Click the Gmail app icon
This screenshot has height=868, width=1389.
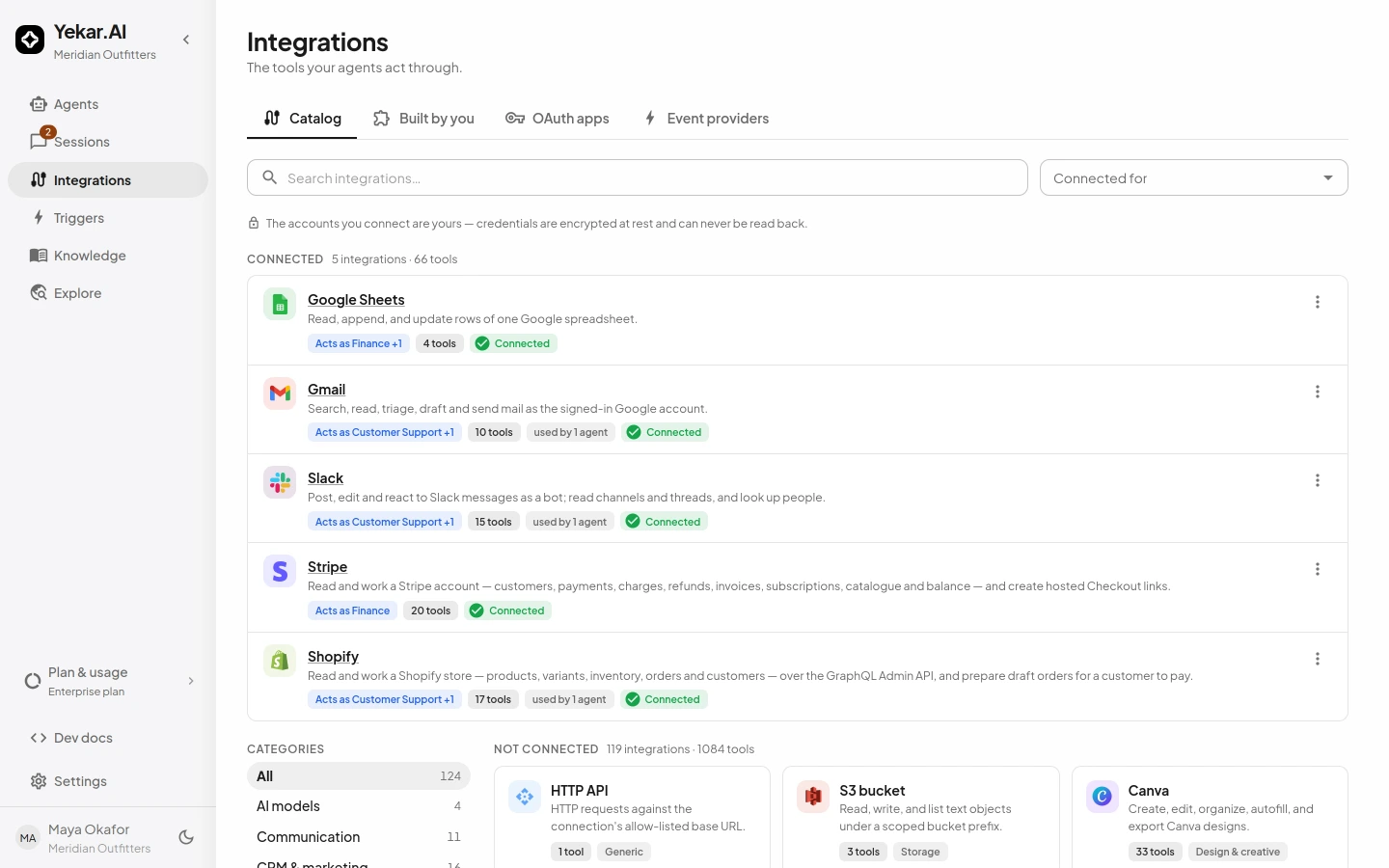click(x=280, y=393)
